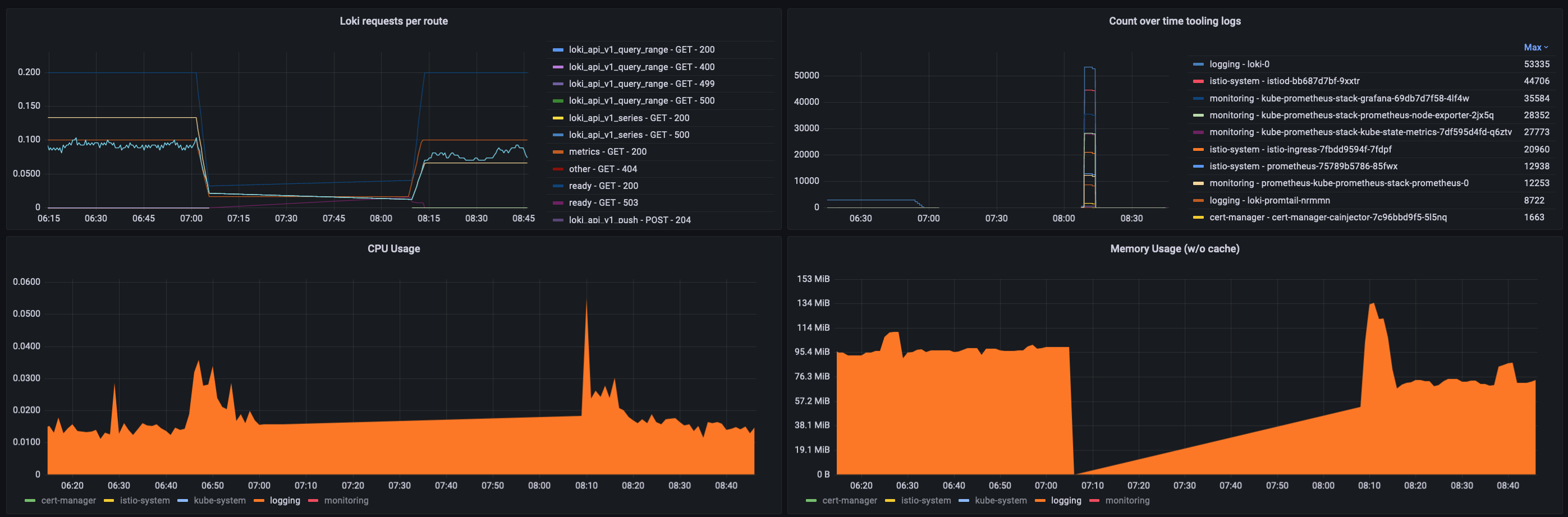Open color picker for loki-promtail-nrmmn swatch
This screenshot has width=1568, height=517.
[1198, 201]
